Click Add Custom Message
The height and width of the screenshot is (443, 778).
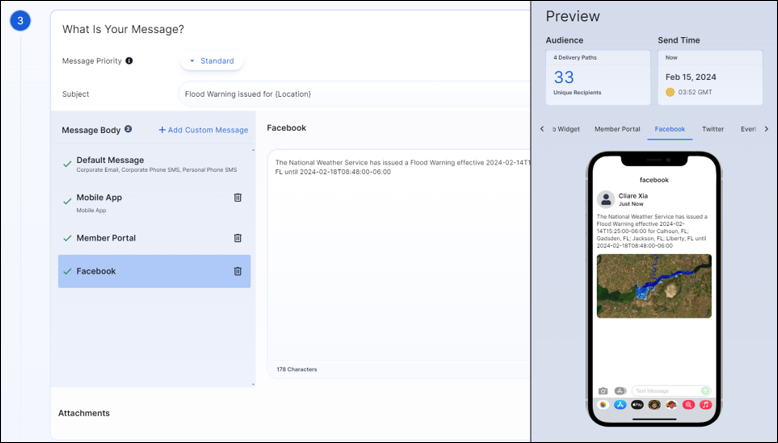coord(203,130)
